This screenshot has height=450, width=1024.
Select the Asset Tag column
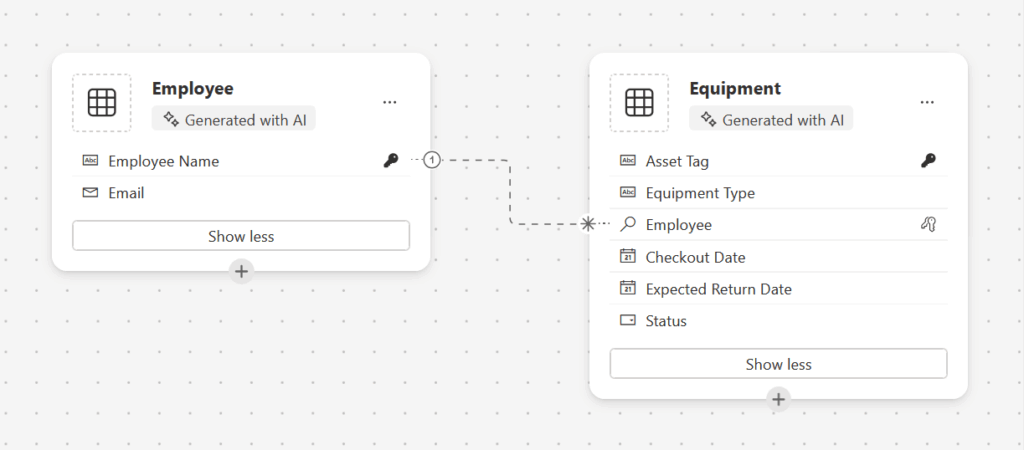778,161
